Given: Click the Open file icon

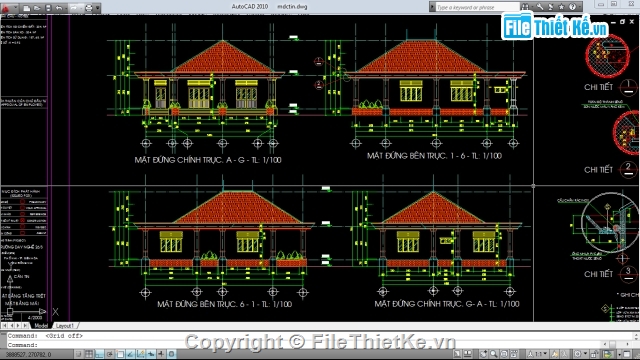Looking at the screenshot, I should (x=37, y=8).
